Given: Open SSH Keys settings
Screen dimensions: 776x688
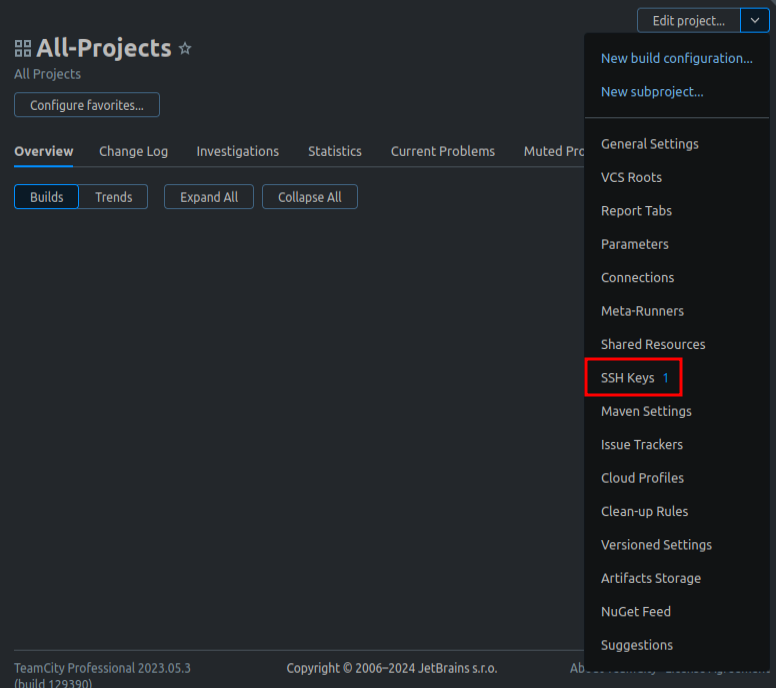Looking at the screenshot, I should point(628,378).
